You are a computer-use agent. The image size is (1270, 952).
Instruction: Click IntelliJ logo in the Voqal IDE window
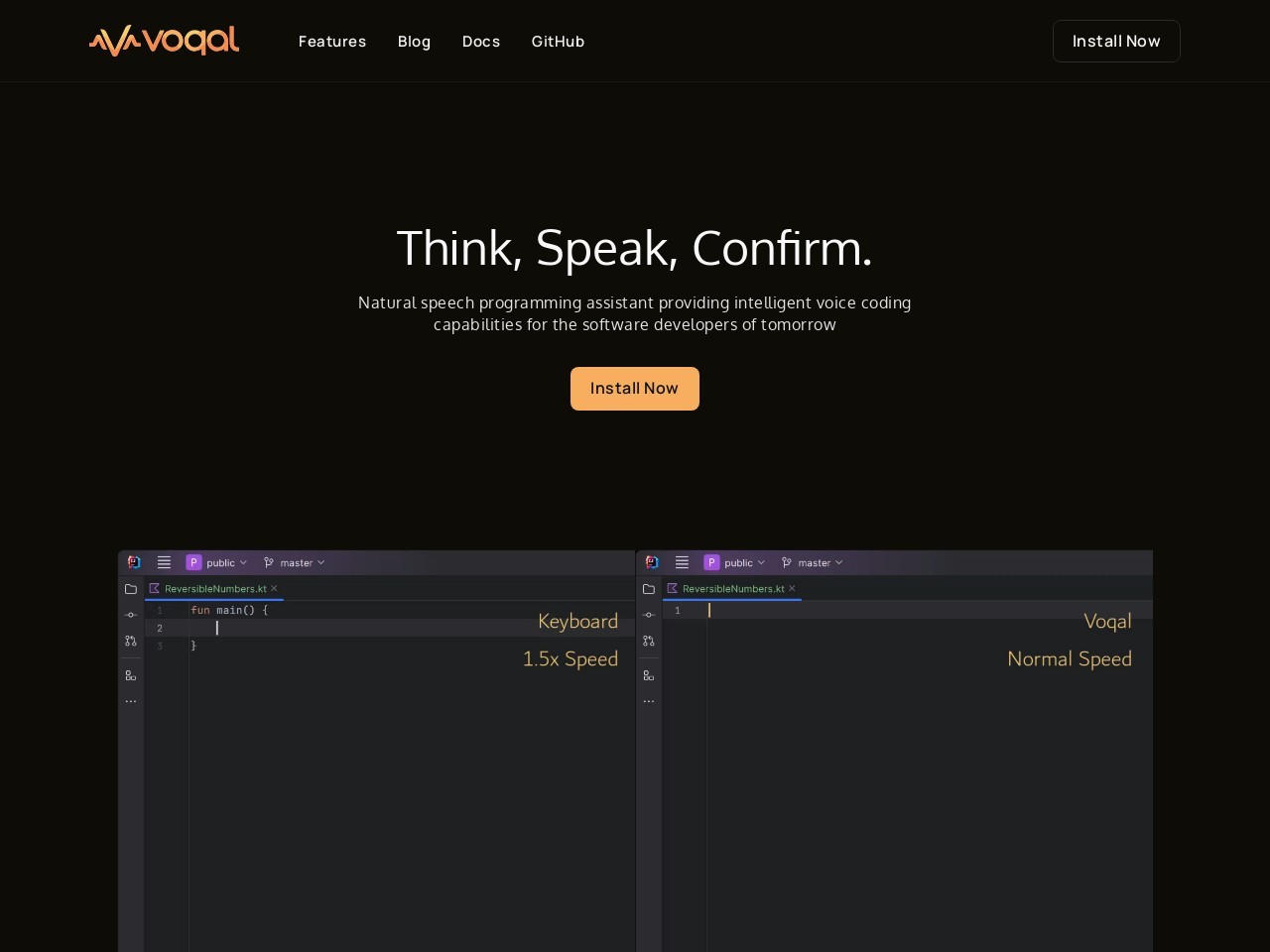pos(652,562)
